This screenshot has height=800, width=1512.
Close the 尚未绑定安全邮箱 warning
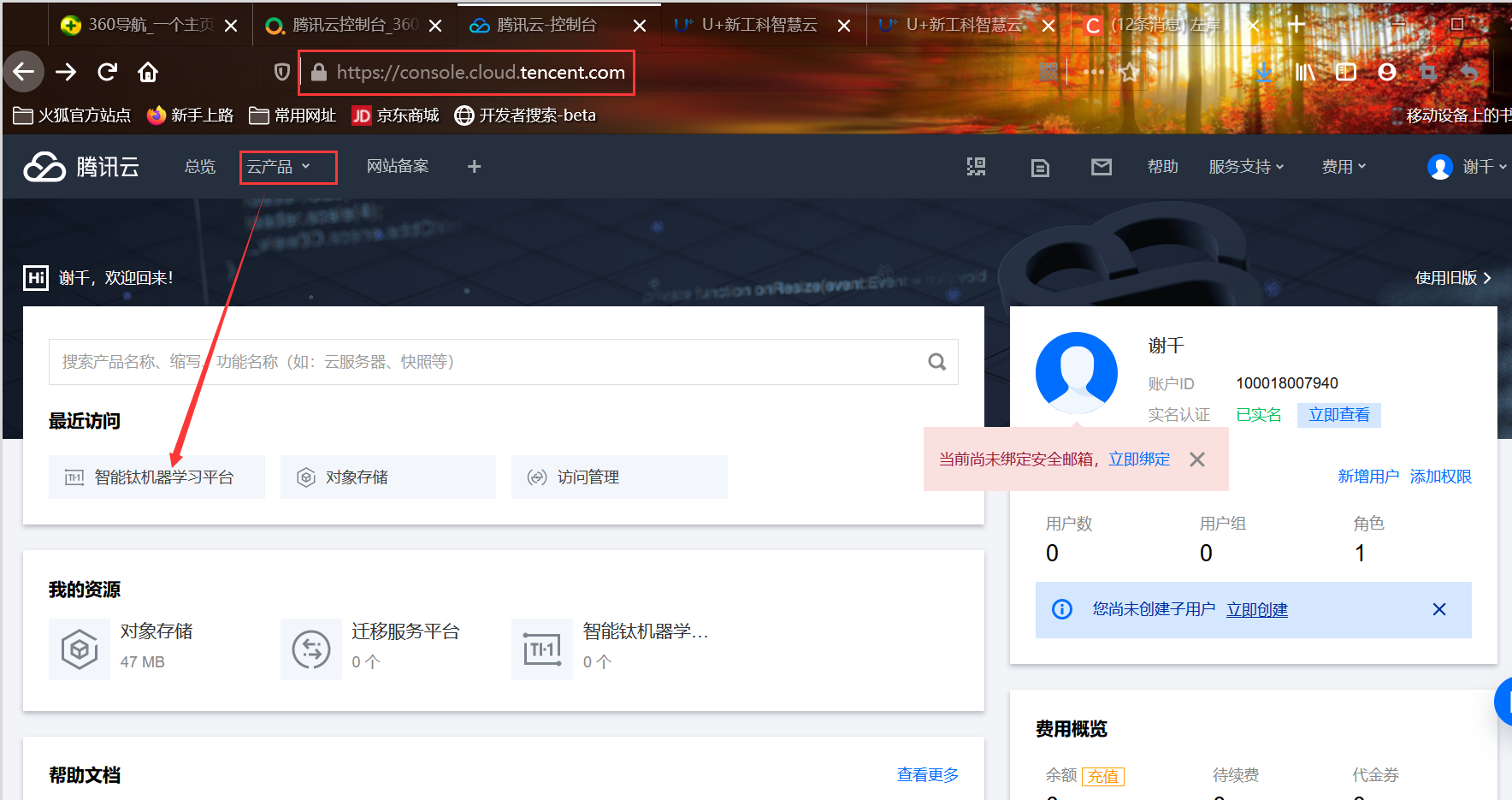[x=1197, y=459]
